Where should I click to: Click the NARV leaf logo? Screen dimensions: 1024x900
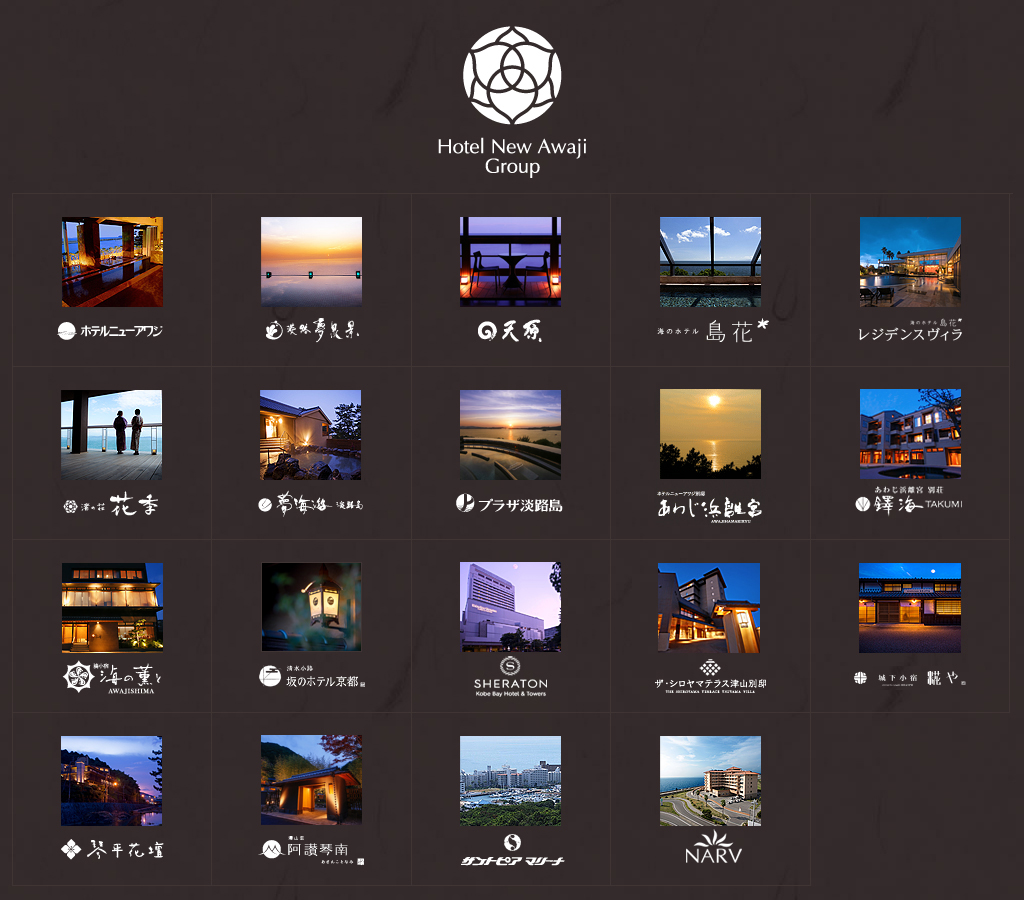click(x=713, y=848)
